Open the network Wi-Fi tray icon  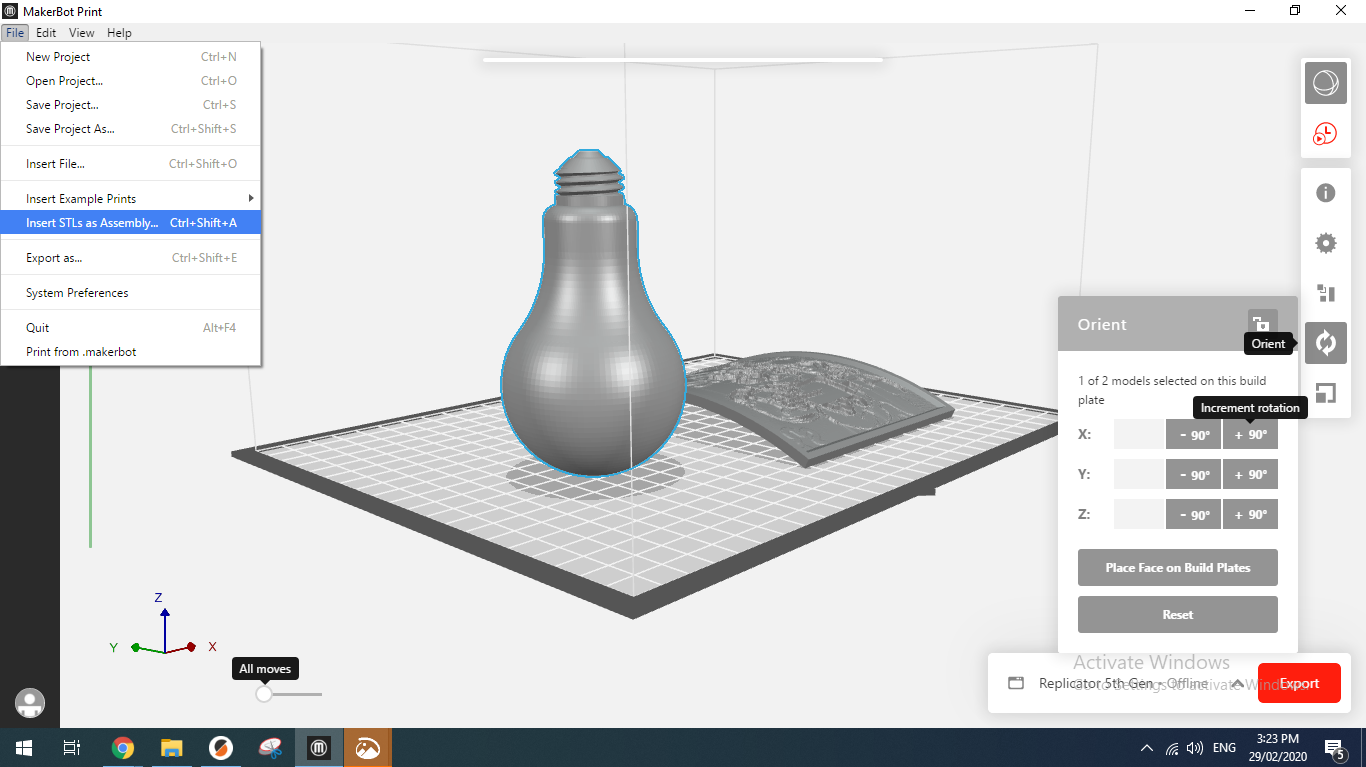tap(1172, 748)
